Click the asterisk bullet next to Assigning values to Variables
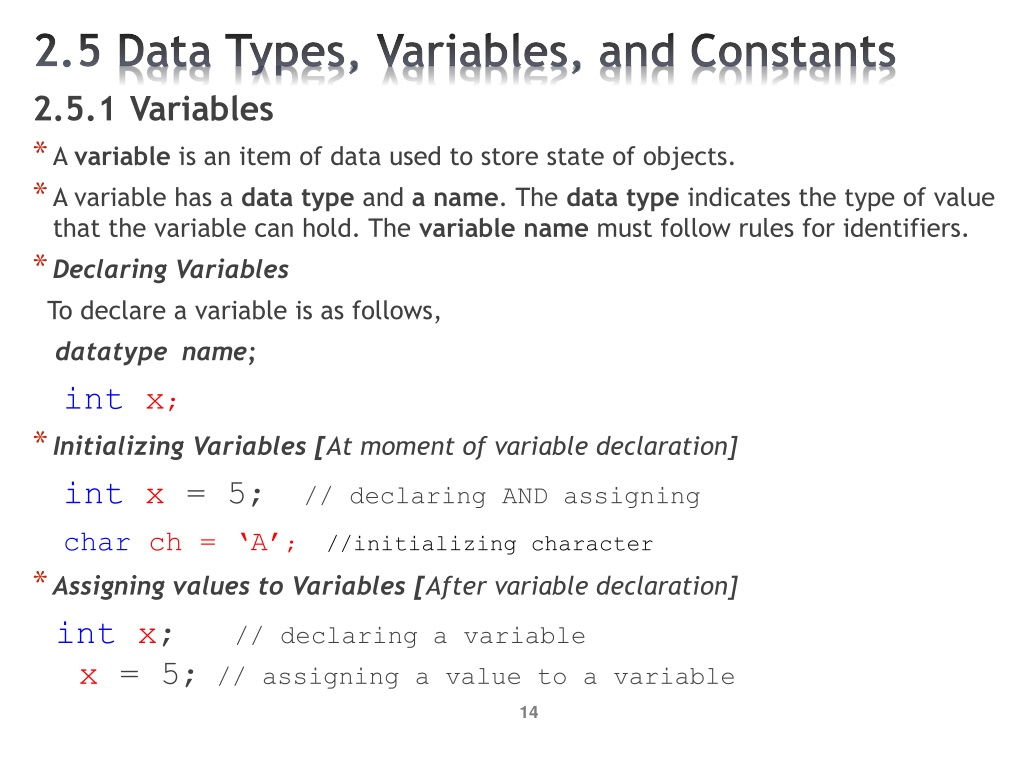 [x=40, y=579]
